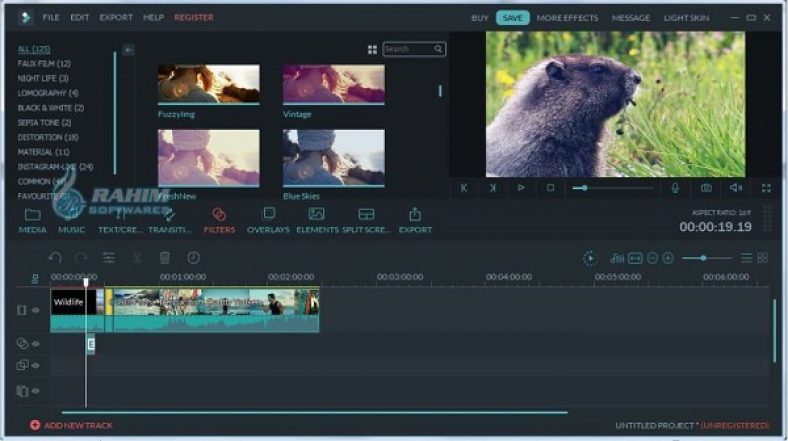Collapse the filter category sidebar arrow
The image size is (788, 441).
128,49
